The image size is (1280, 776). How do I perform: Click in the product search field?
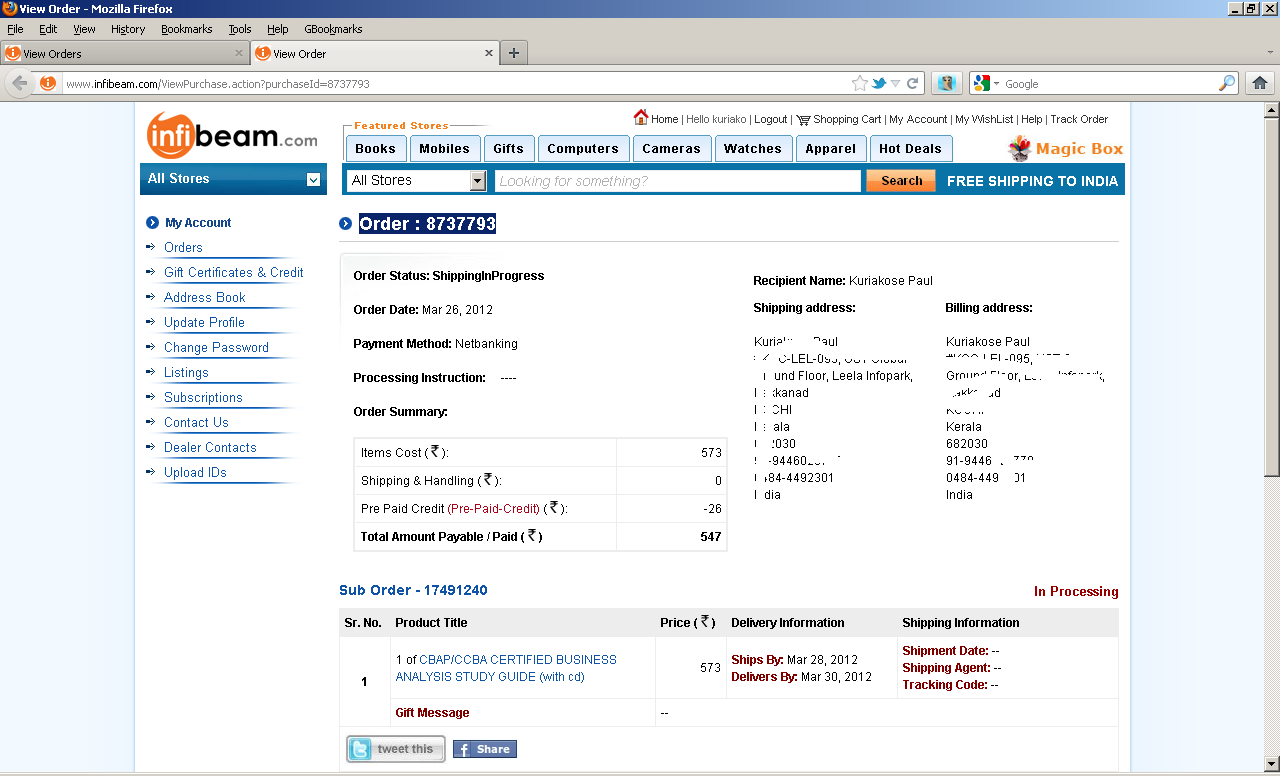point(678,180)
